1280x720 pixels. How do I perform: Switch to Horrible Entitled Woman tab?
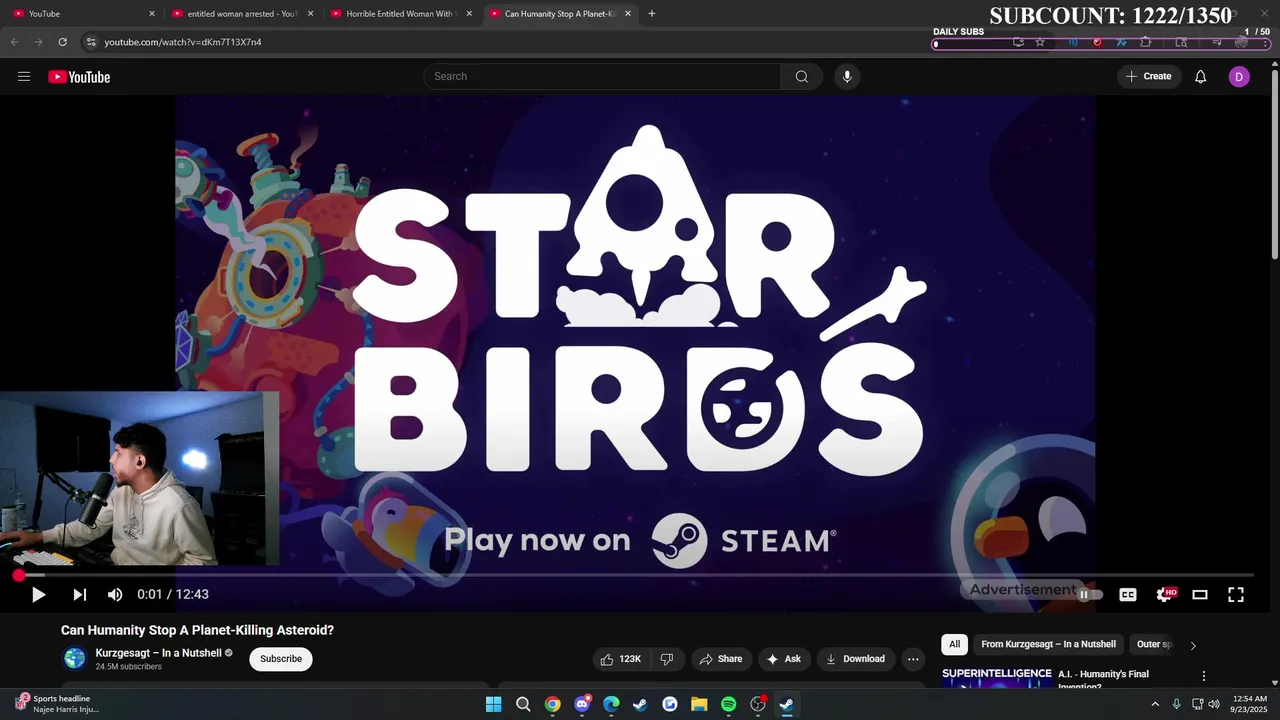[400, 14]
